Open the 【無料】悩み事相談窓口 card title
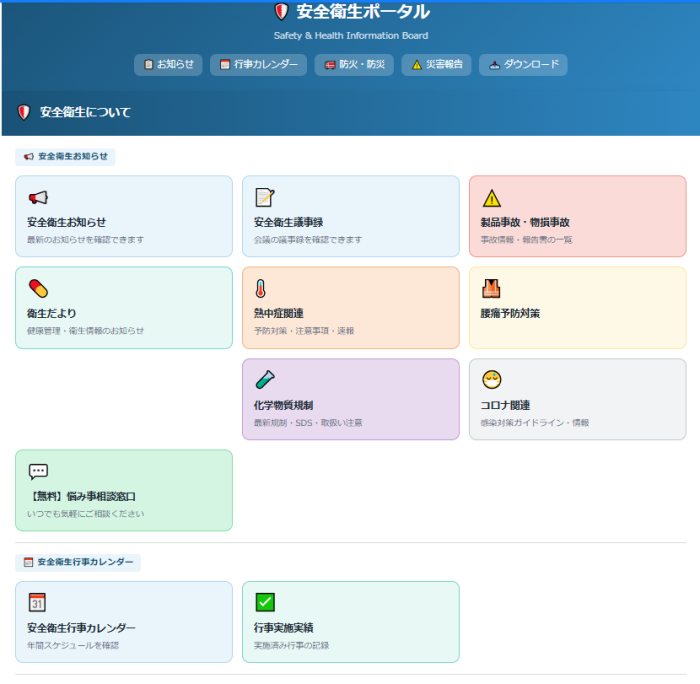This screenshot has height=684, width=700. point(82,496)
